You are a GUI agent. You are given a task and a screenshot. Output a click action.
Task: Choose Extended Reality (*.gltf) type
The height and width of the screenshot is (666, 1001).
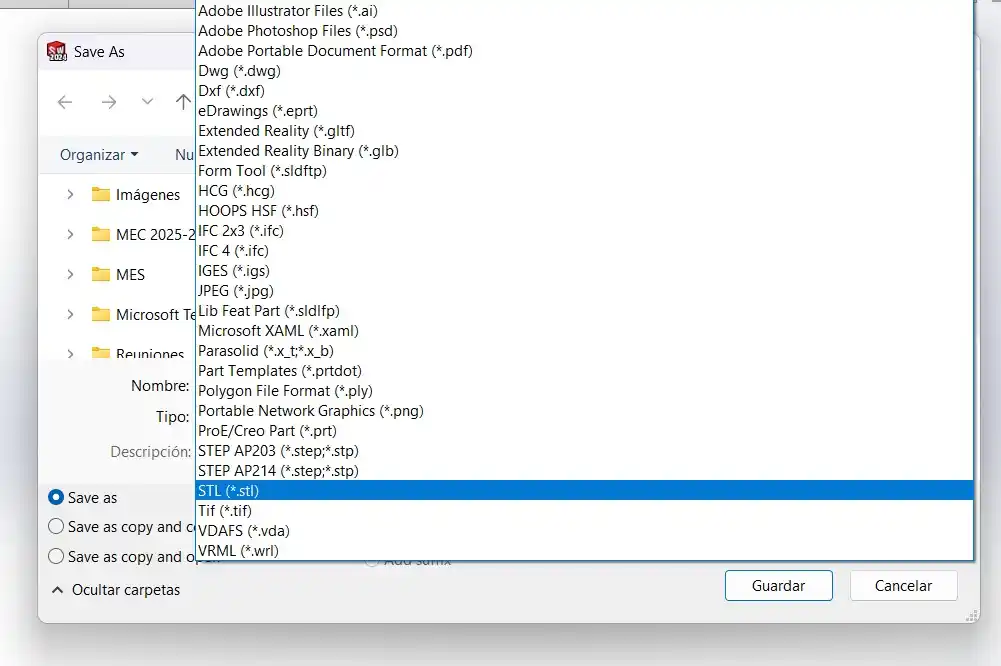coord(584,131)
